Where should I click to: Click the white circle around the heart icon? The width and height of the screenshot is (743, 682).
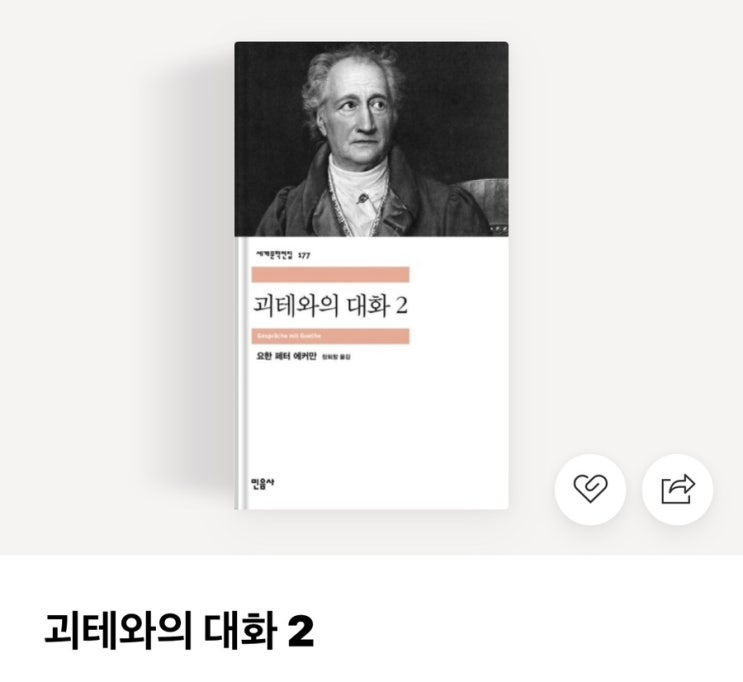click(x=590, y=489)
